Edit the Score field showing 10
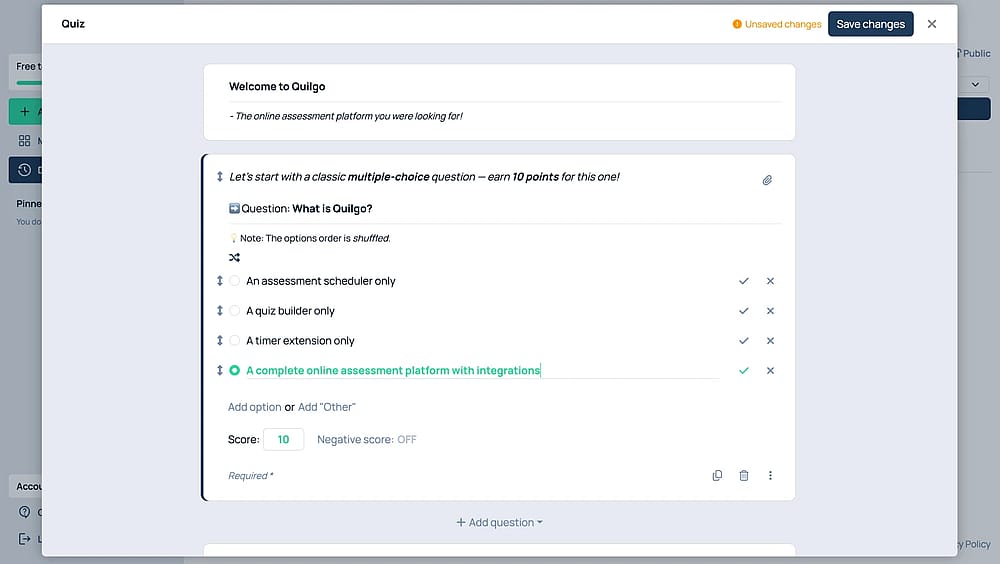1000x564 pixels. point(283,440)
